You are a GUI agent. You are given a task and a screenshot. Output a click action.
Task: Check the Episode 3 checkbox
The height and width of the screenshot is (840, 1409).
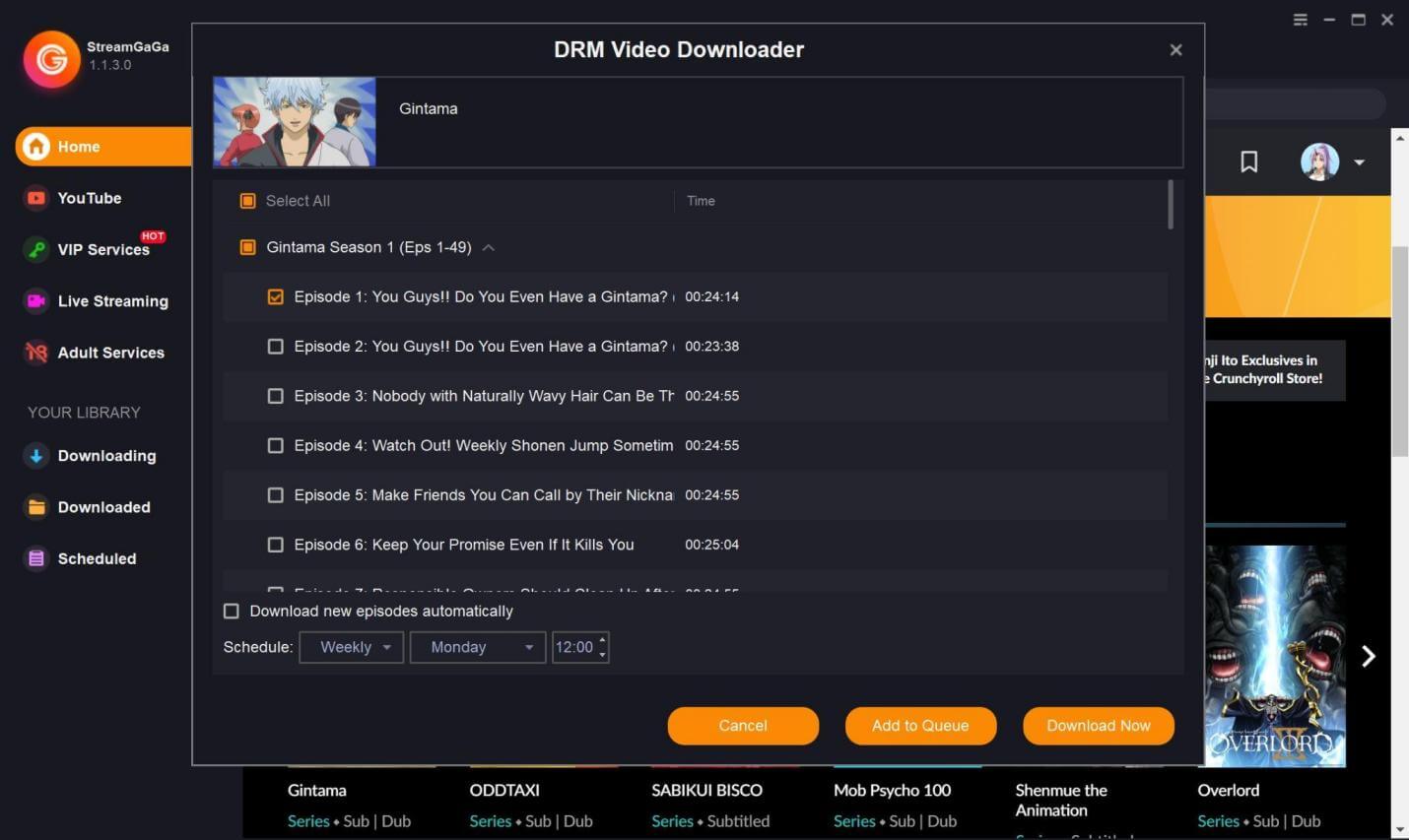click(x=276, y=396)
